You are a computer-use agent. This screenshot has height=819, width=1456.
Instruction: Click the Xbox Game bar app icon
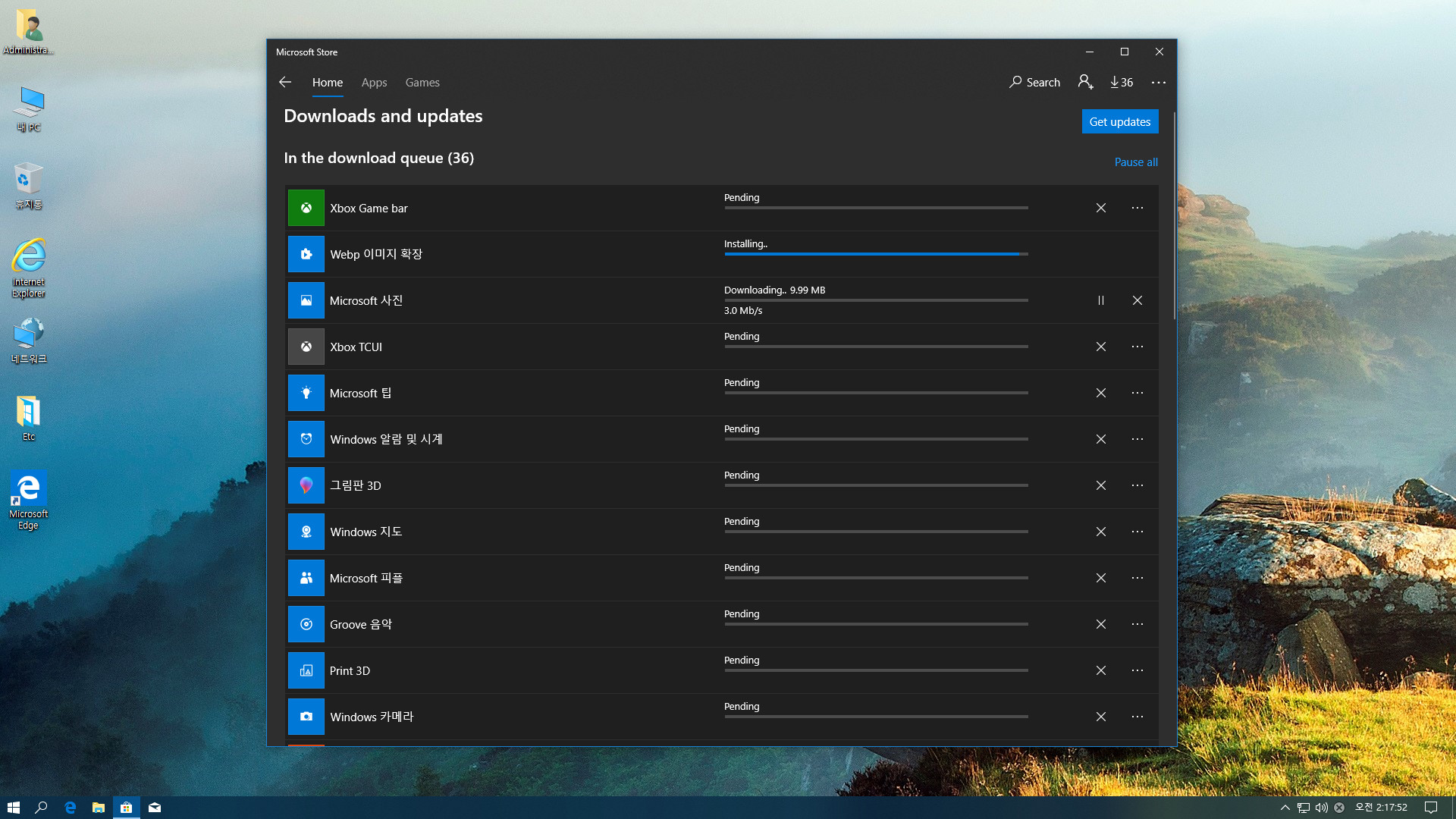306,208
